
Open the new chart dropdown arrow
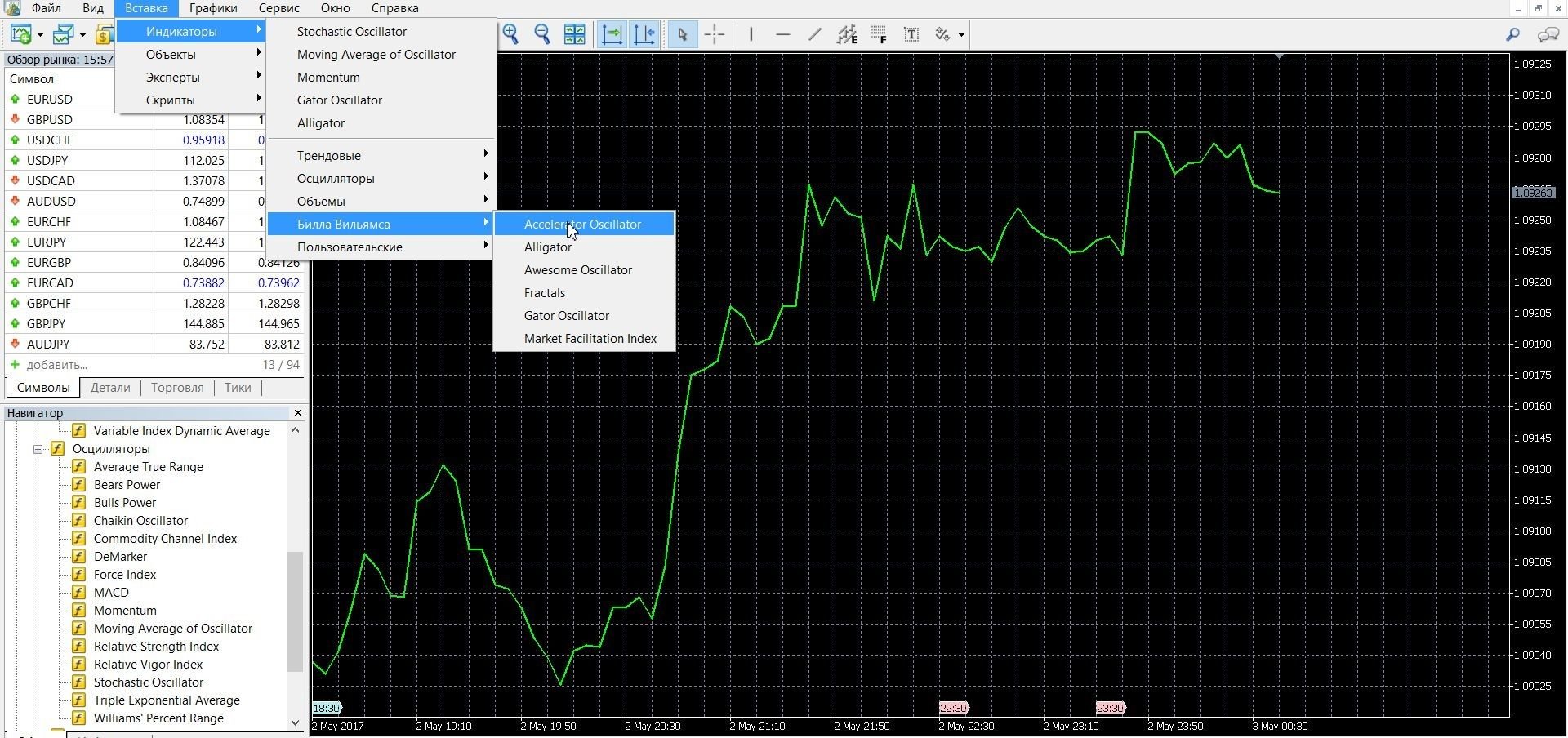[x=40, y=34]
